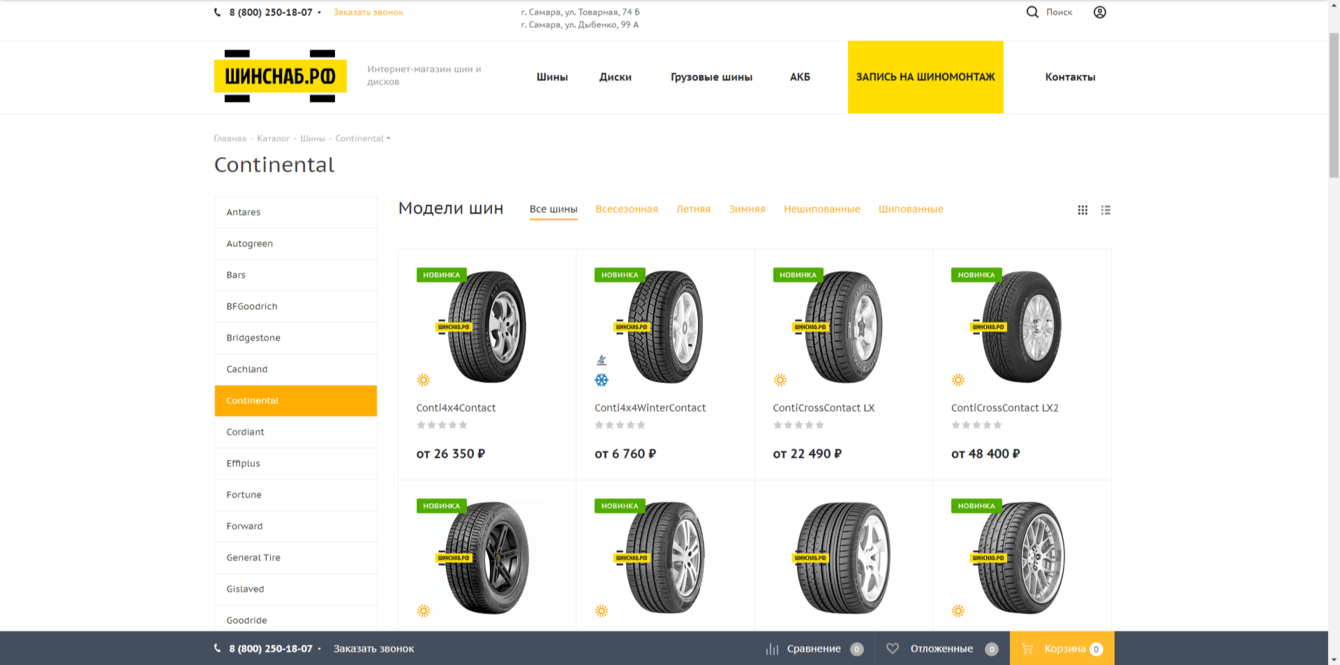Screen dimensions: 1340x665
Task: Go to Главная breadcrumb
Action: (230, 139)
